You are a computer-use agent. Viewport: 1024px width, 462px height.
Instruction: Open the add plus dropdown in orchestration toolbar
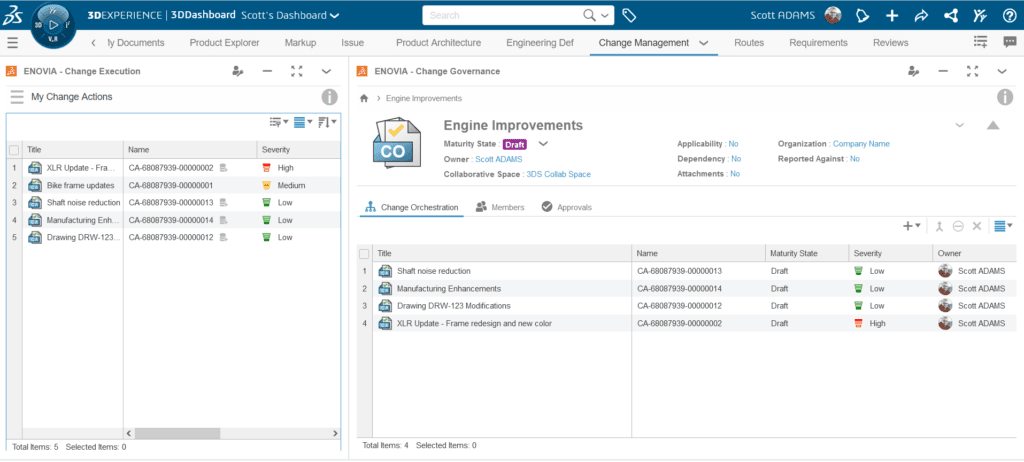(912, 226)
